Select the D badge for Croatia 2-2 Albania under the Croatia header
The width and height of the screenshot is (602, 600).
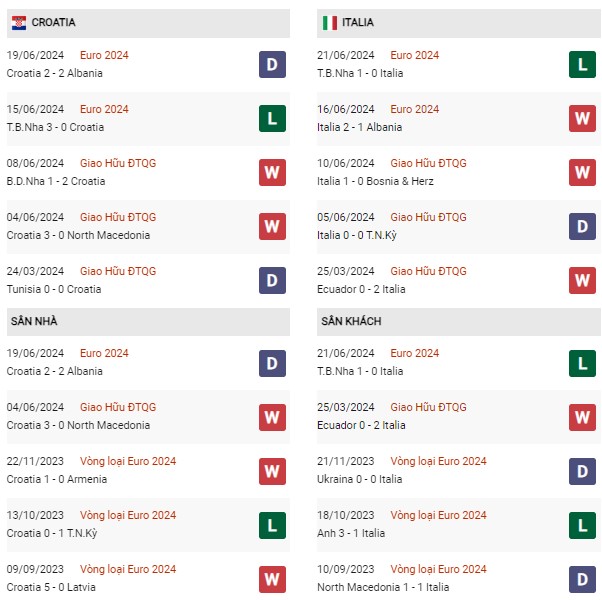pyautogui.click(x=272, y=64)
